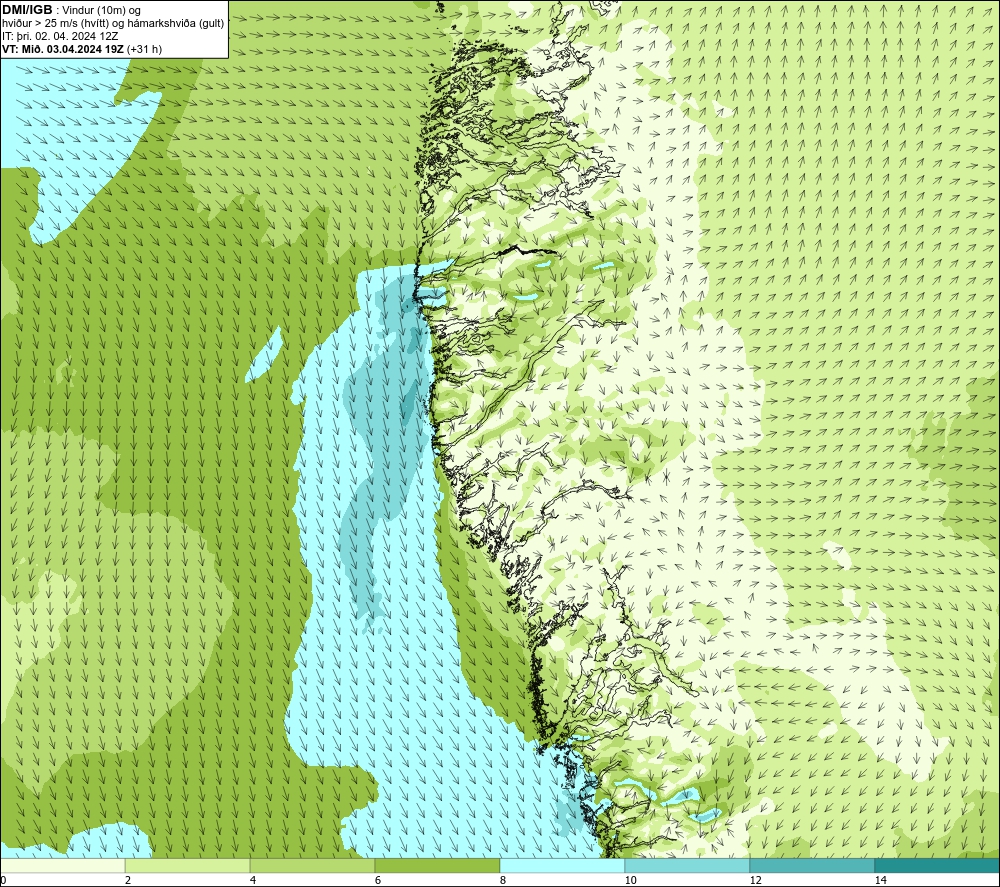
Task: Click the 2–4 m/s light green legend swatch
Action: click(x=188, y=866)
